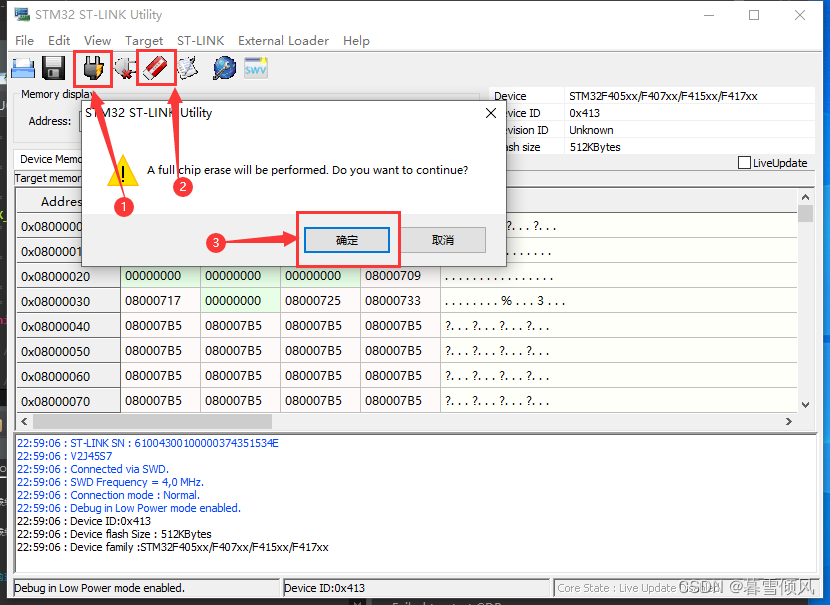This screenshot has width=830, height=605.
Task: Maximize the ST-LINK Utility window
Action: tap(754, 15)
